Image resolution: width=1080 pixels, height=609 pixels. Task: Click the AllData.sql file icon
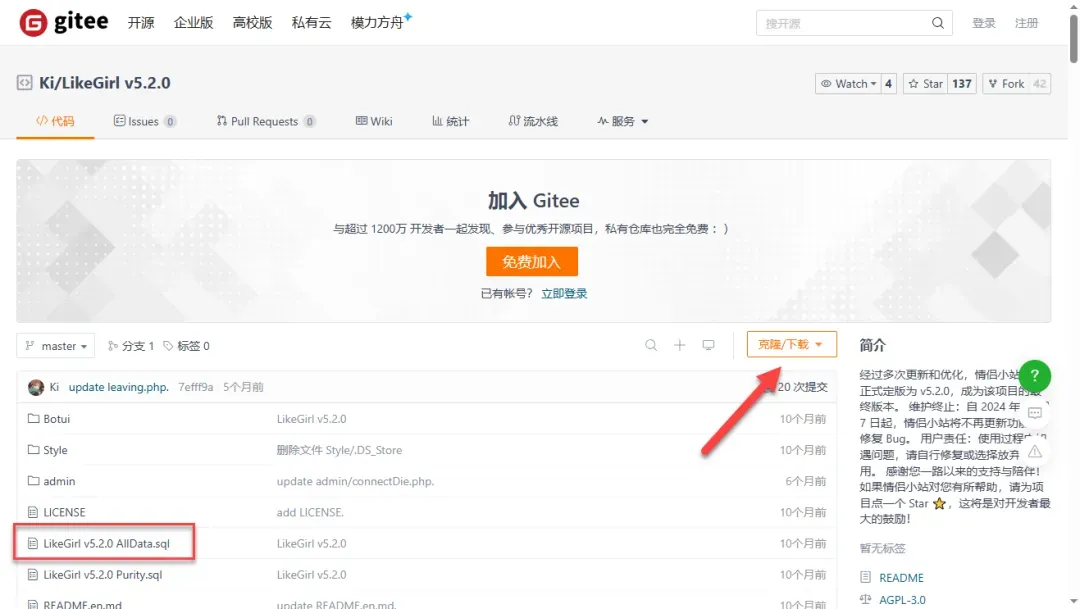(x=32, y=544)
